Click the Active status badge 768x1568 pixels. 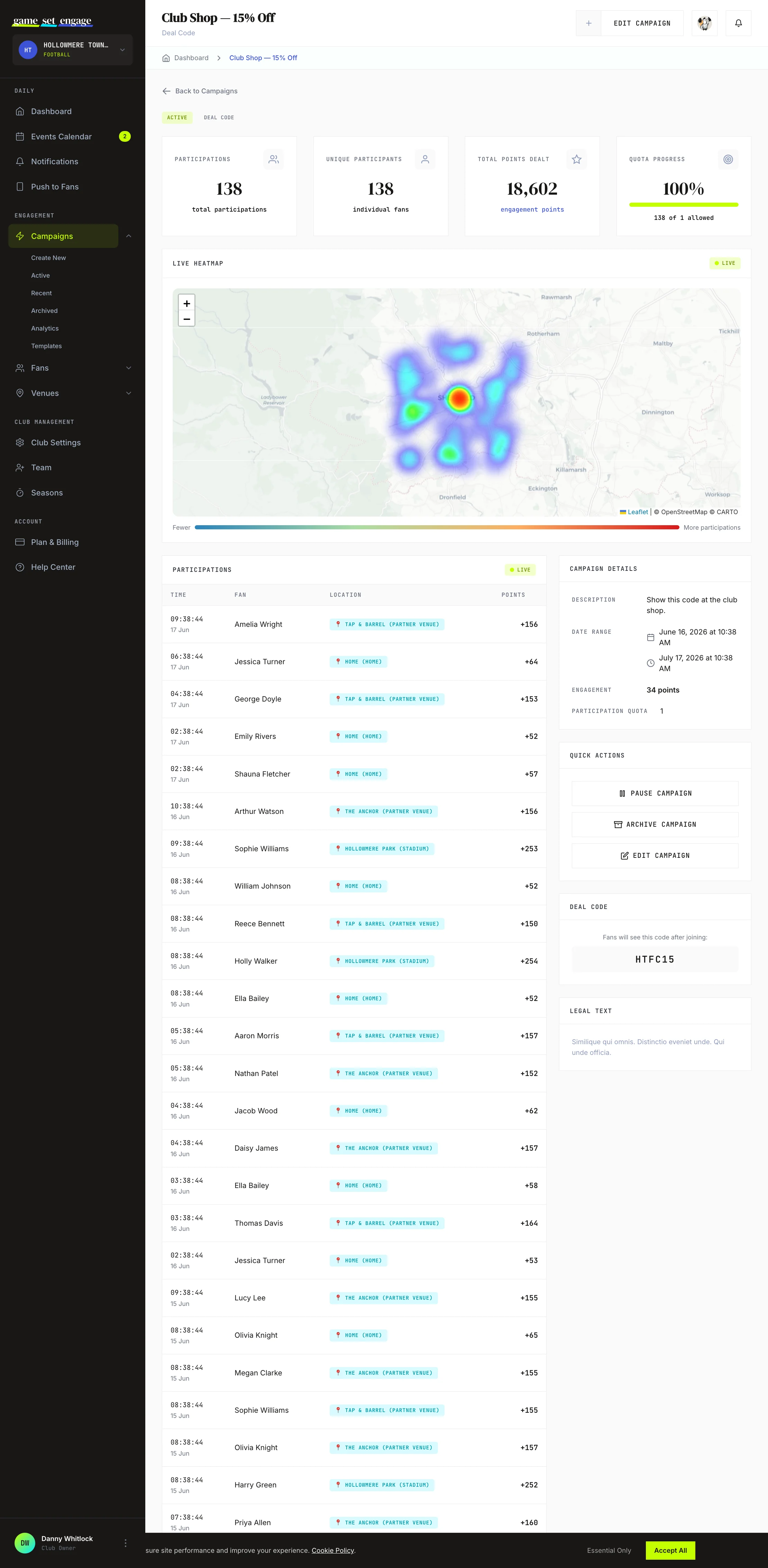point(177,118)
